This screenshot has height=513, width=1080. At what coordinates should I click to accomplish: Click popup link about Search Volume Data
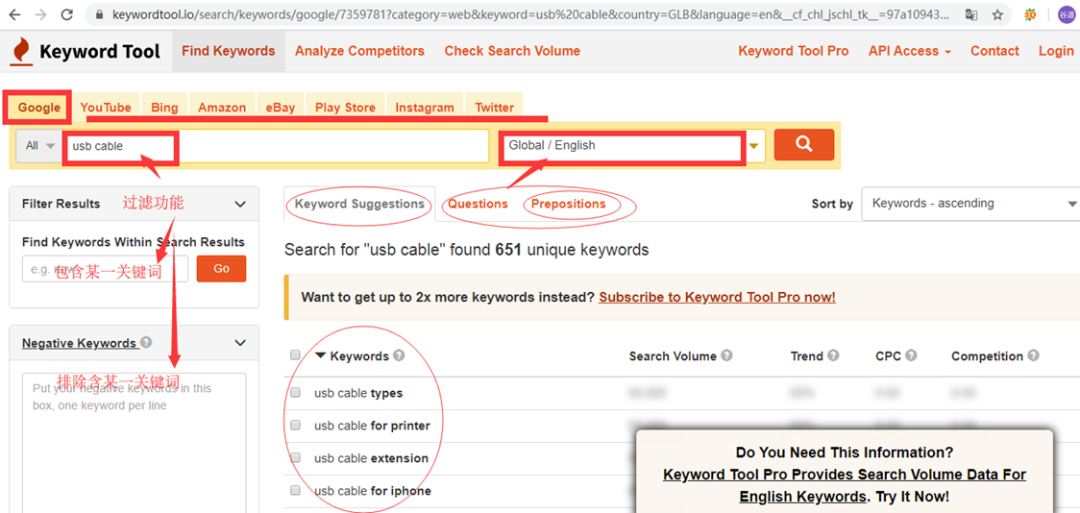844,485
